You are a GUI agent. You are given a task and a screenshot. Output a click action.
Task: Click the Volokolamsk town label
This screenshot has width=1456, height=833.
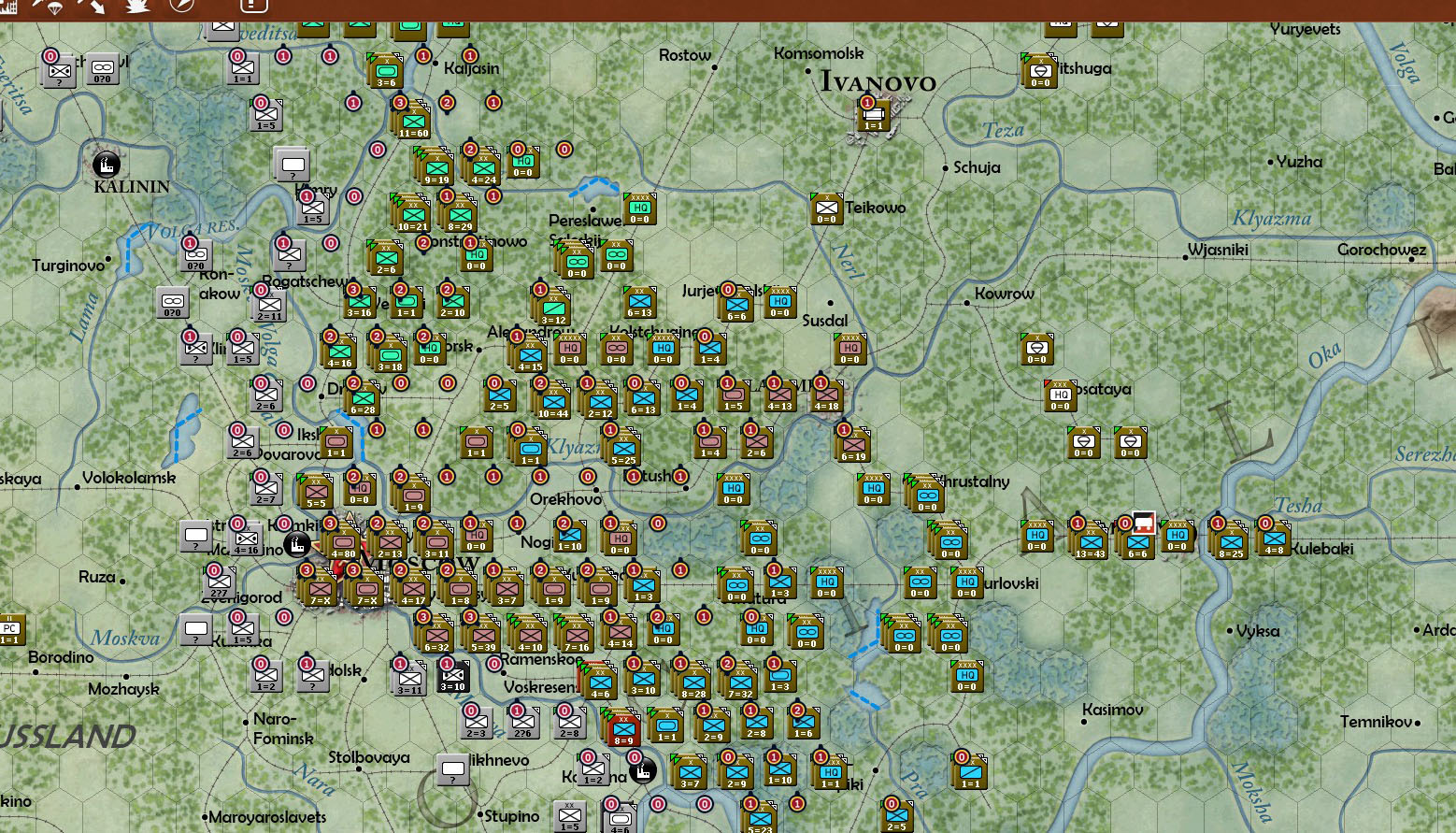point(129,478)
